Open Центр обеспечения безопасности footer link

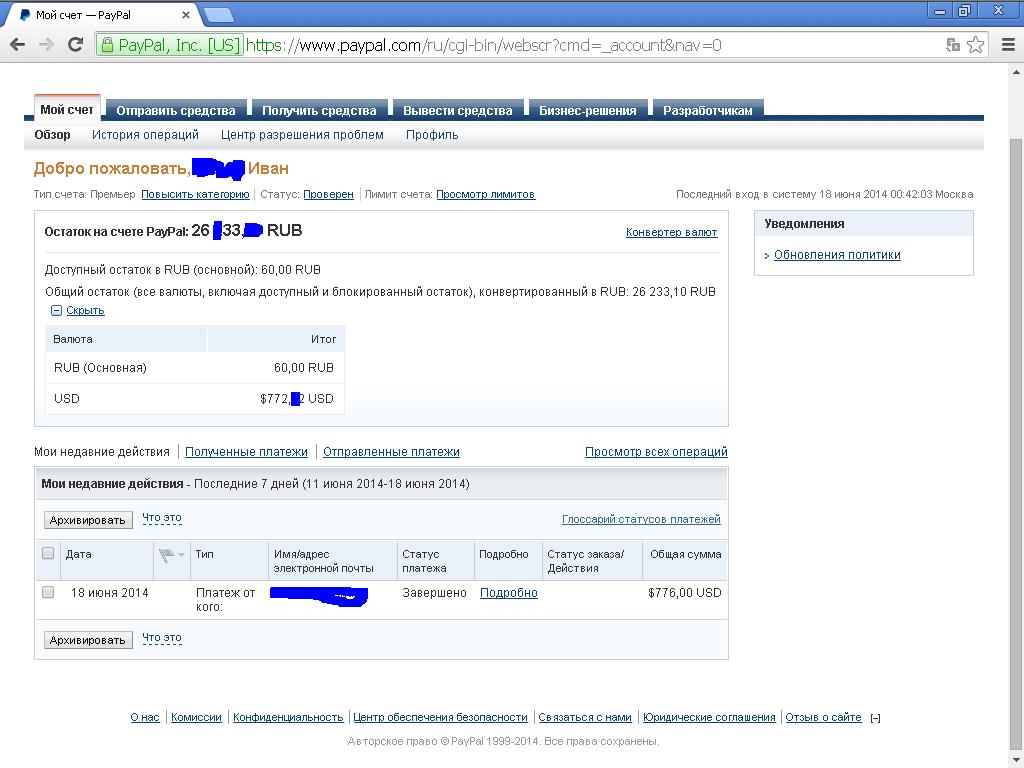coord(440,717)
